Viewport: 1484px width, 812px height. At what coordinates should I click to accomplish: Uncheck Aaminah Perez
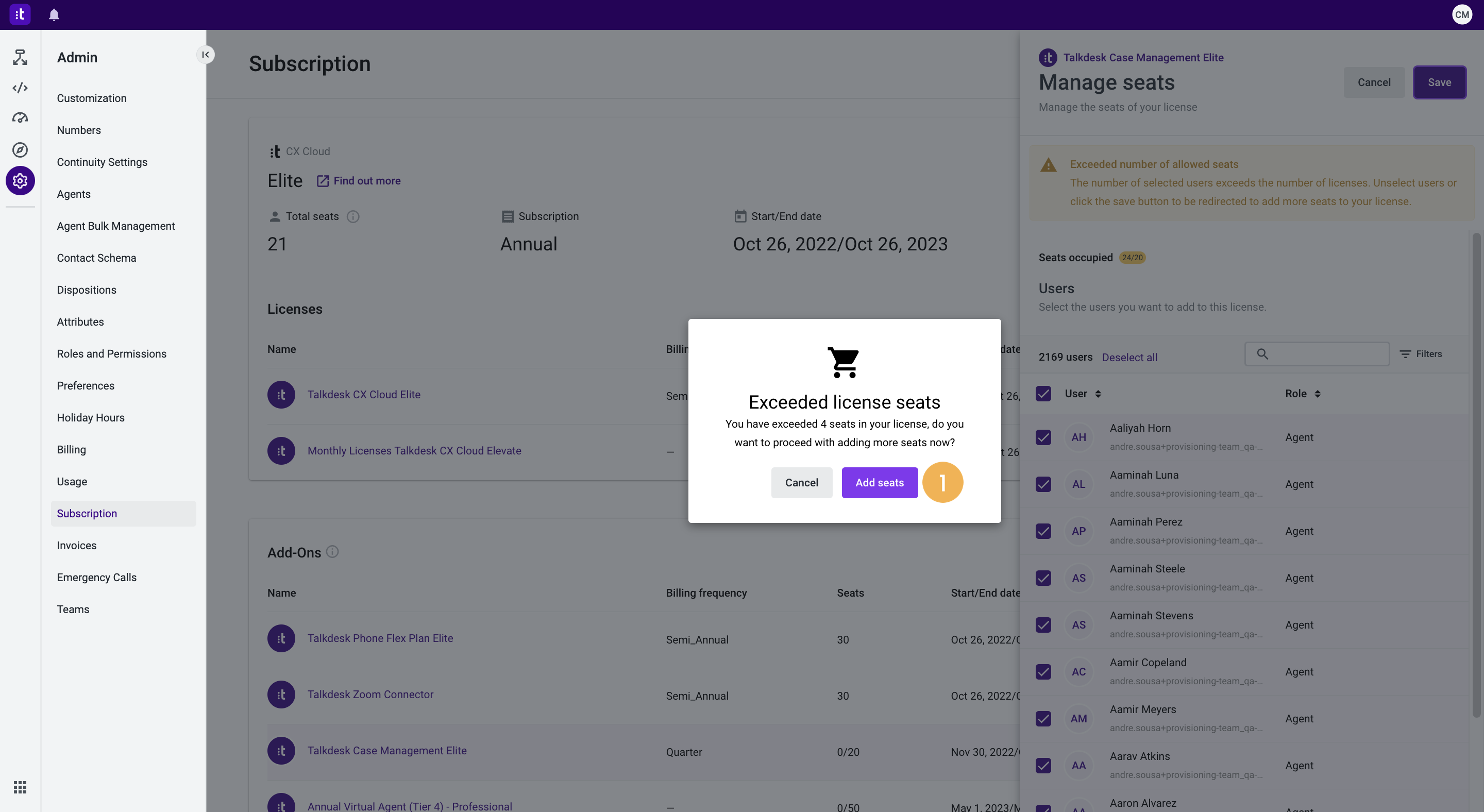click(1043, 532)
